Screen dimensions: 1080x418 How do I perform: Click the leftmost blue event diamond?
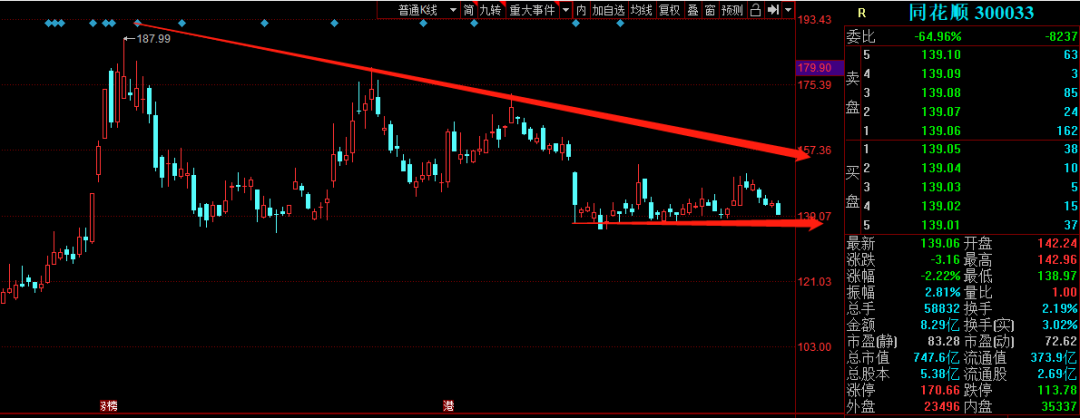click(x=48, y=23)
